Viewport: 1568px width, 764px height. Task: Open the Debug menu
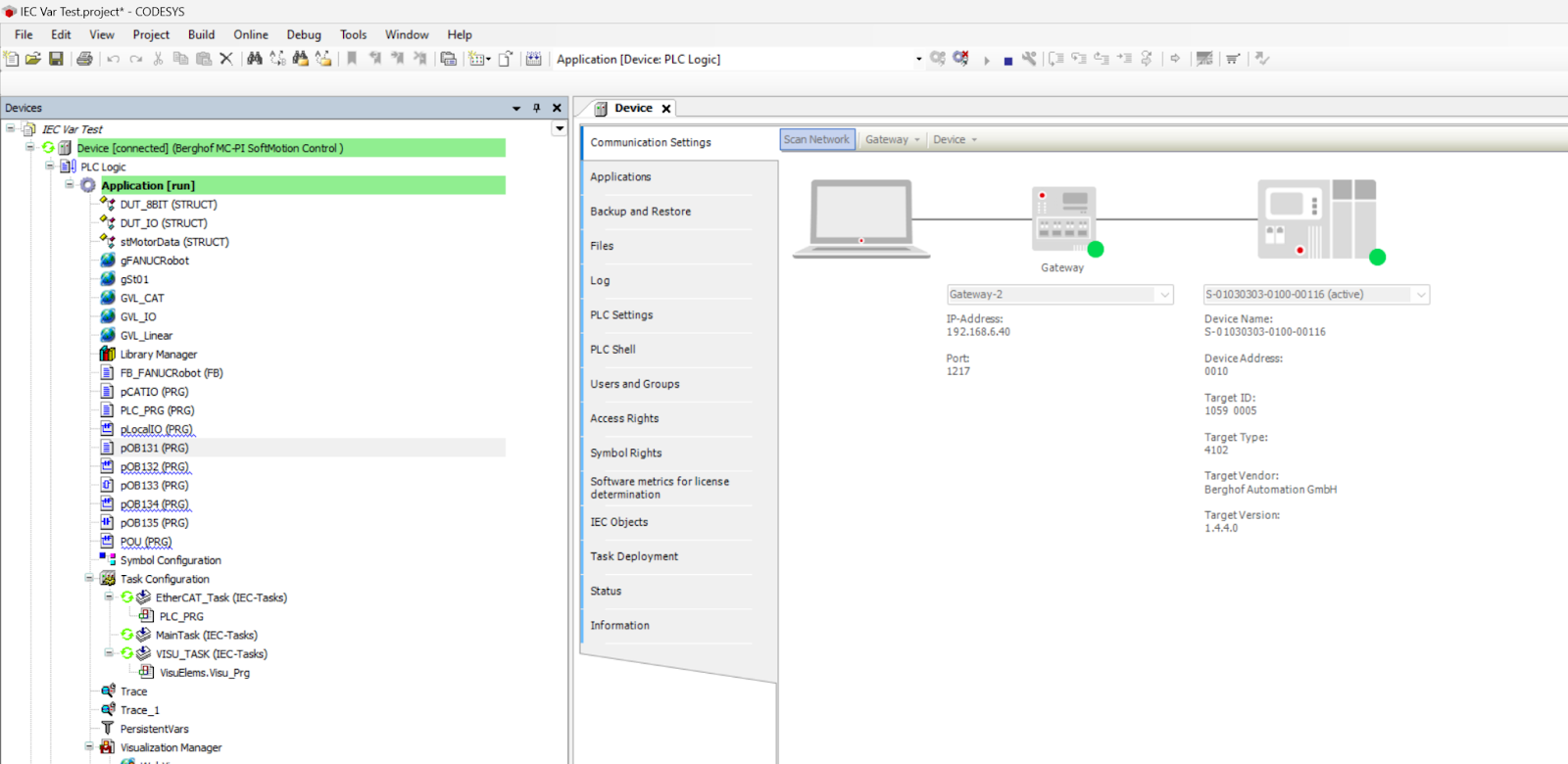(x=304, y=34)
